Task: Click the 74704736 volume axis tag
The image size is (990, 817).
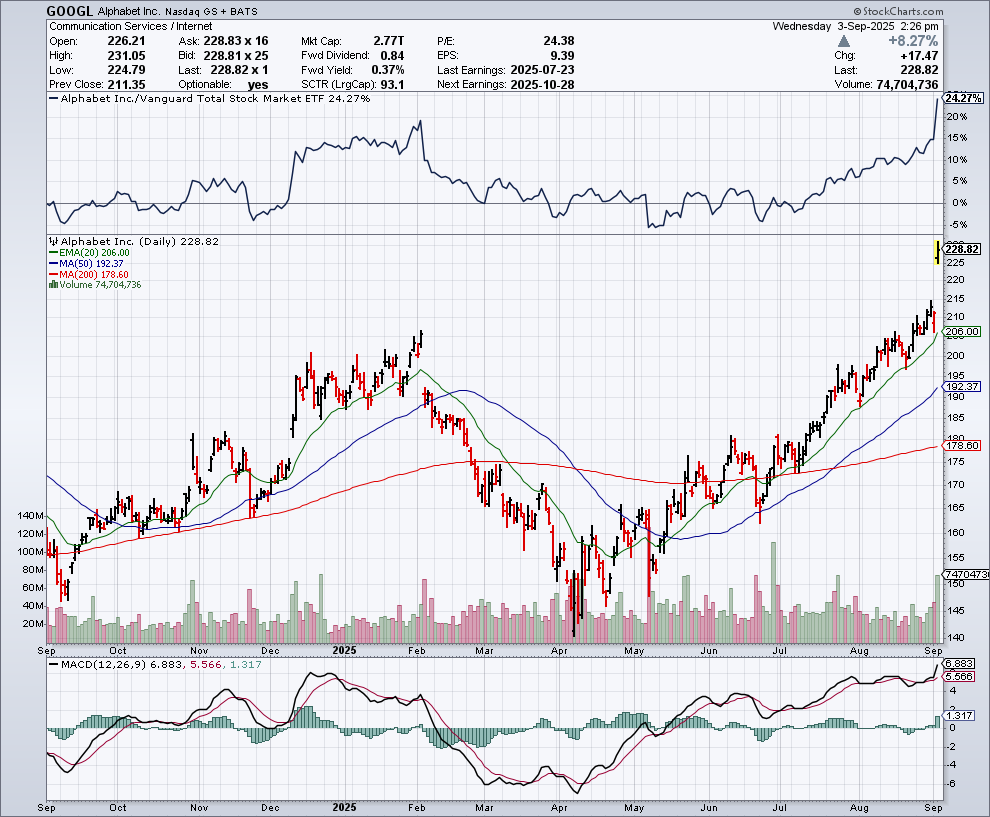Action: (967, 575)
